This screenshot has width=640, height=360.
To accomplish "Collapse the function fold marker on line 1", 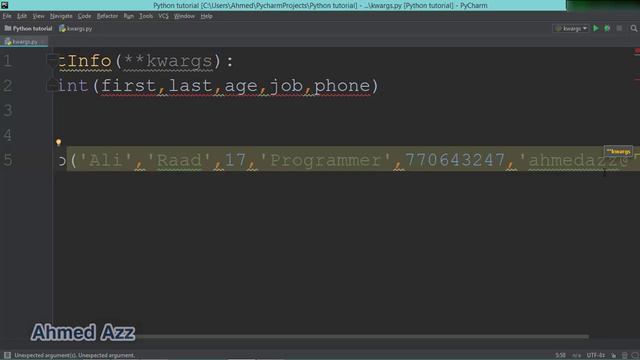I will click(52, 60).
